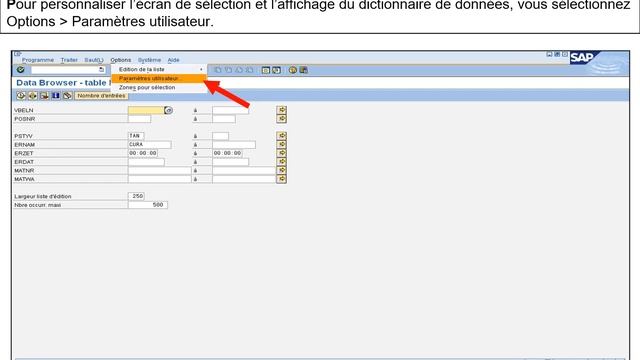This screenshot has width=640, height=360.
Task: Click the MATNR field label
Action: coord(24,171)
